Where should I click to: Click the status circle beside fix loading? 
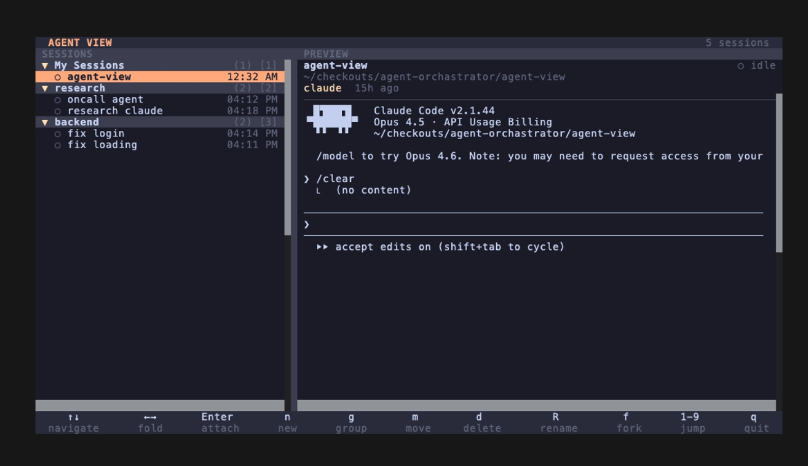tap(58, 145)
